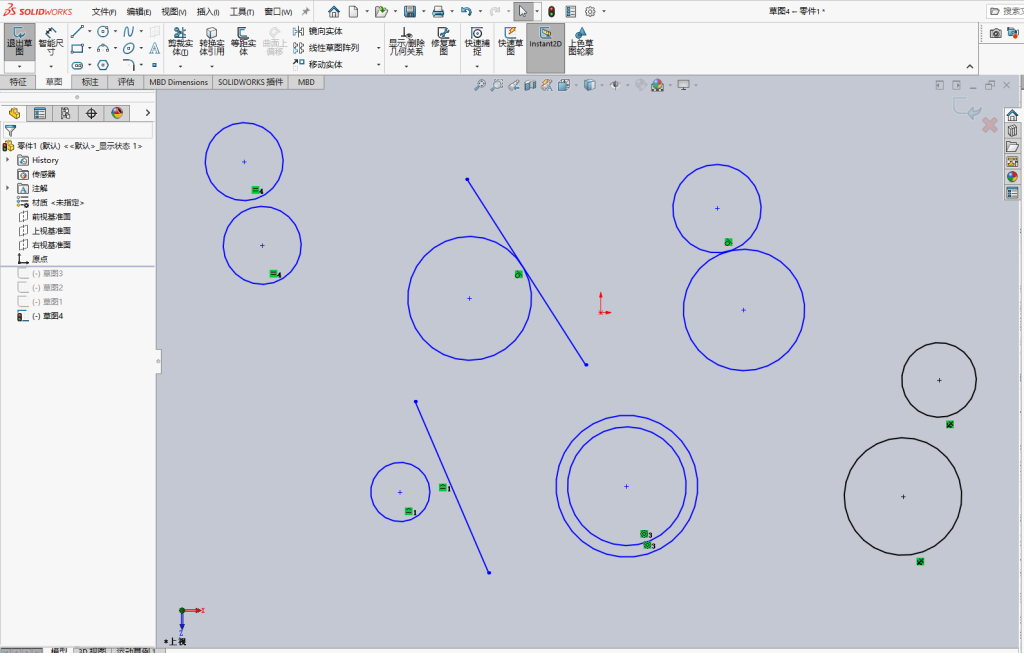Expand the History node in the feature tree
The width and height of the screenshot is (1024, 653).
(8, 160)
